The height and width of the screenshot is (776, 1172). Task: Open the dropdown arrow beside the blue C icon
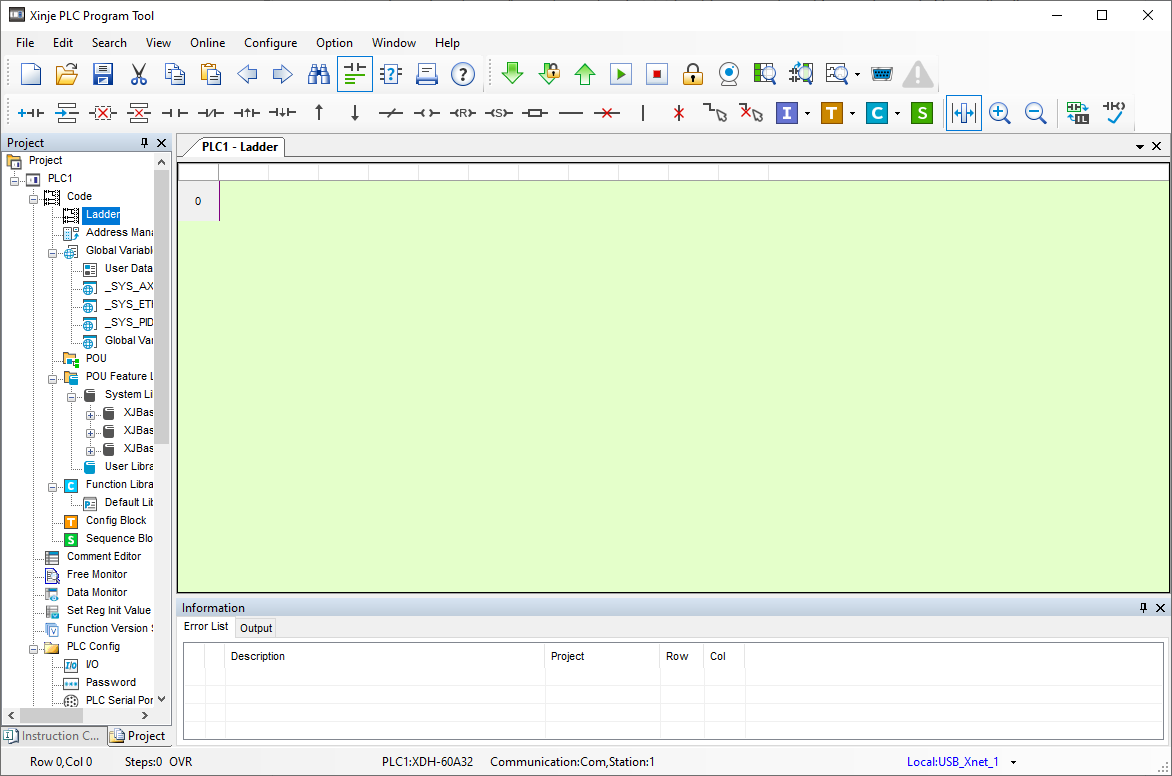coord(897,114)
